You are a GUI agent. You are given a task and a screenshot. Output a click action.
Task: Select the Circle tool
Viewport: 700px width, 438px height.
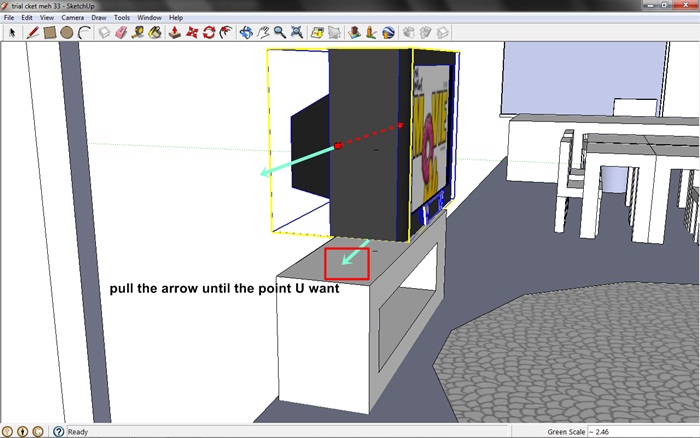[x=67, y=33]
